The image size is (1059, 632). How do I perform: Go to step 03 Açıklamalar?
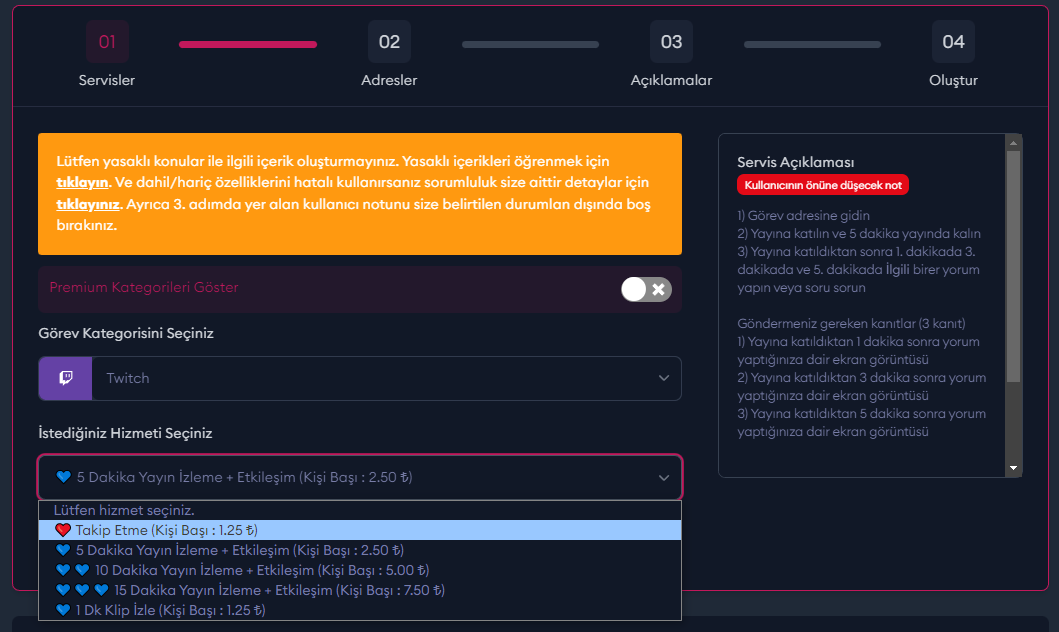(671, 55)
